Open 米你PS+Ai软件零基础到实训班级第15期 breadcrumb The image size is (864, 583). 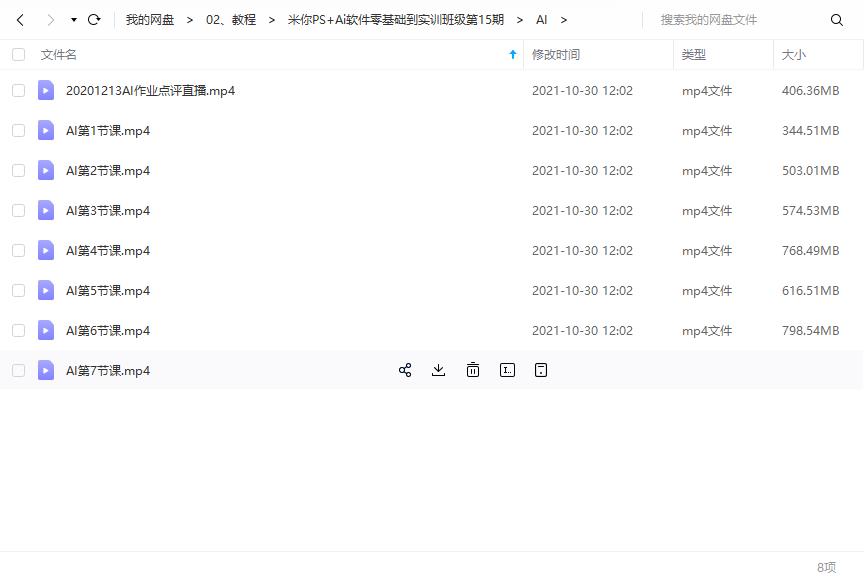[396, 20]
